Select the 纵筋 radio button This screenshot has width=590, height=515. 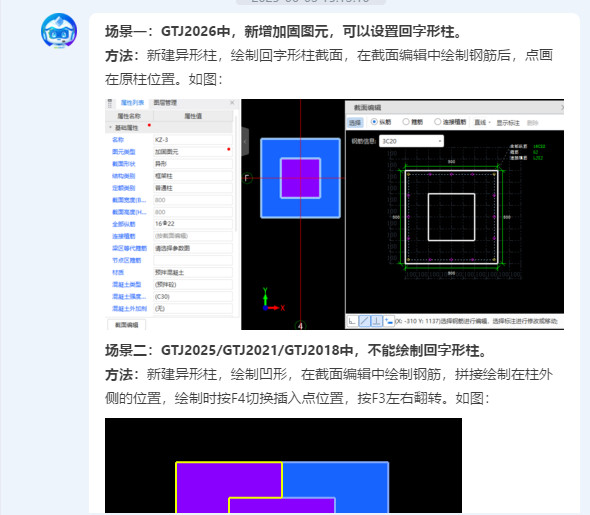tap(381, 122)
